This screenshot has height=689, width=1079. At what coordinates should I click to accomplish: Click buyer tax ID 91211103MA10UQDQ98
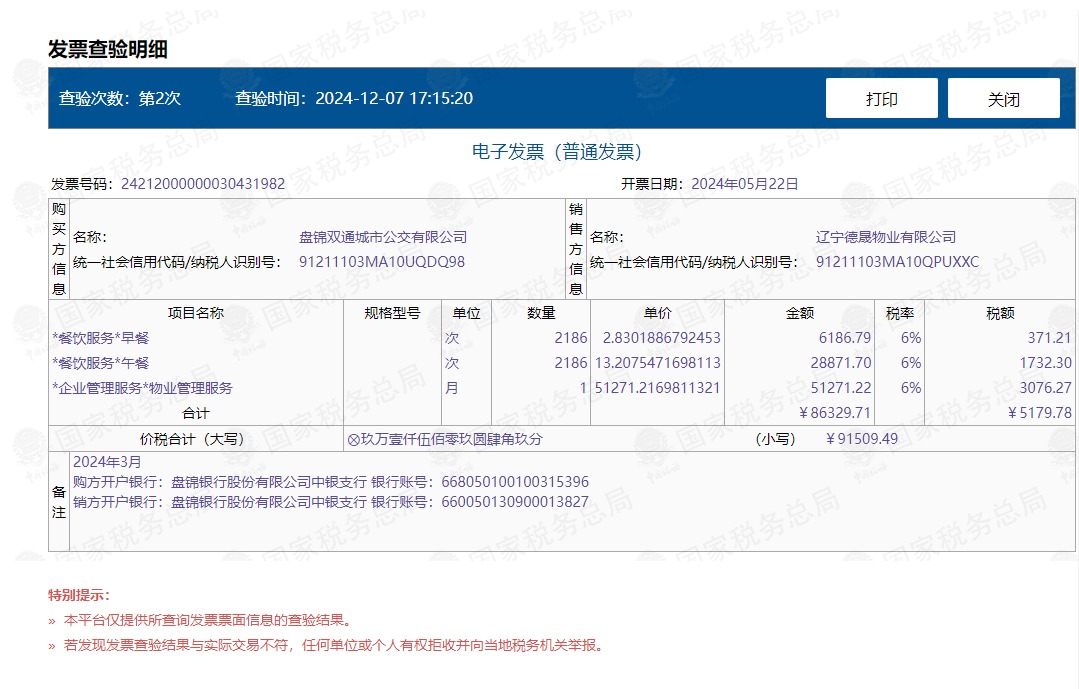click(382, 262)
